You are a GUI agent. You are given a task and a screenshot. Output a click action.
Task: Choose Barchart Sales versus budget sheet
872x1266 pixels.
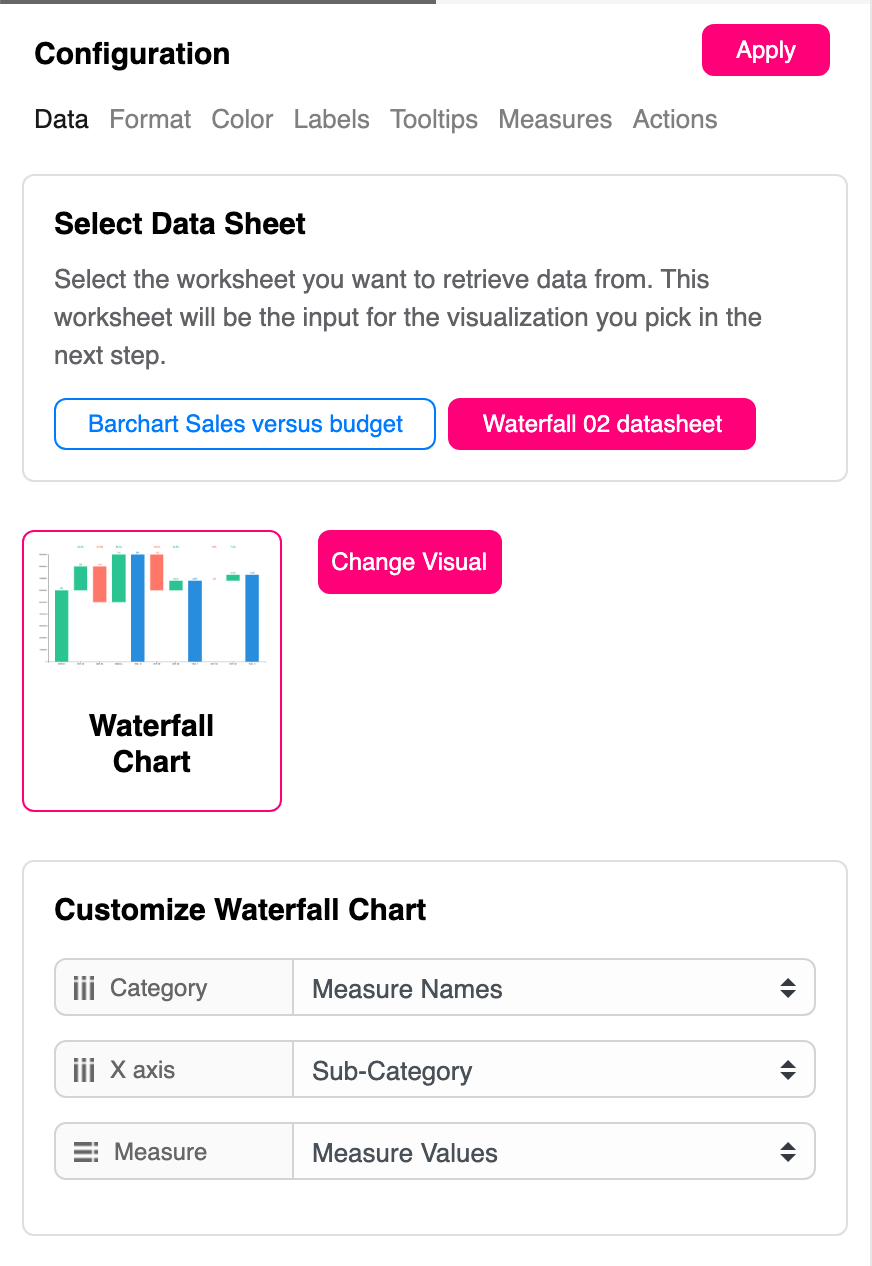(x=245, y=424)
